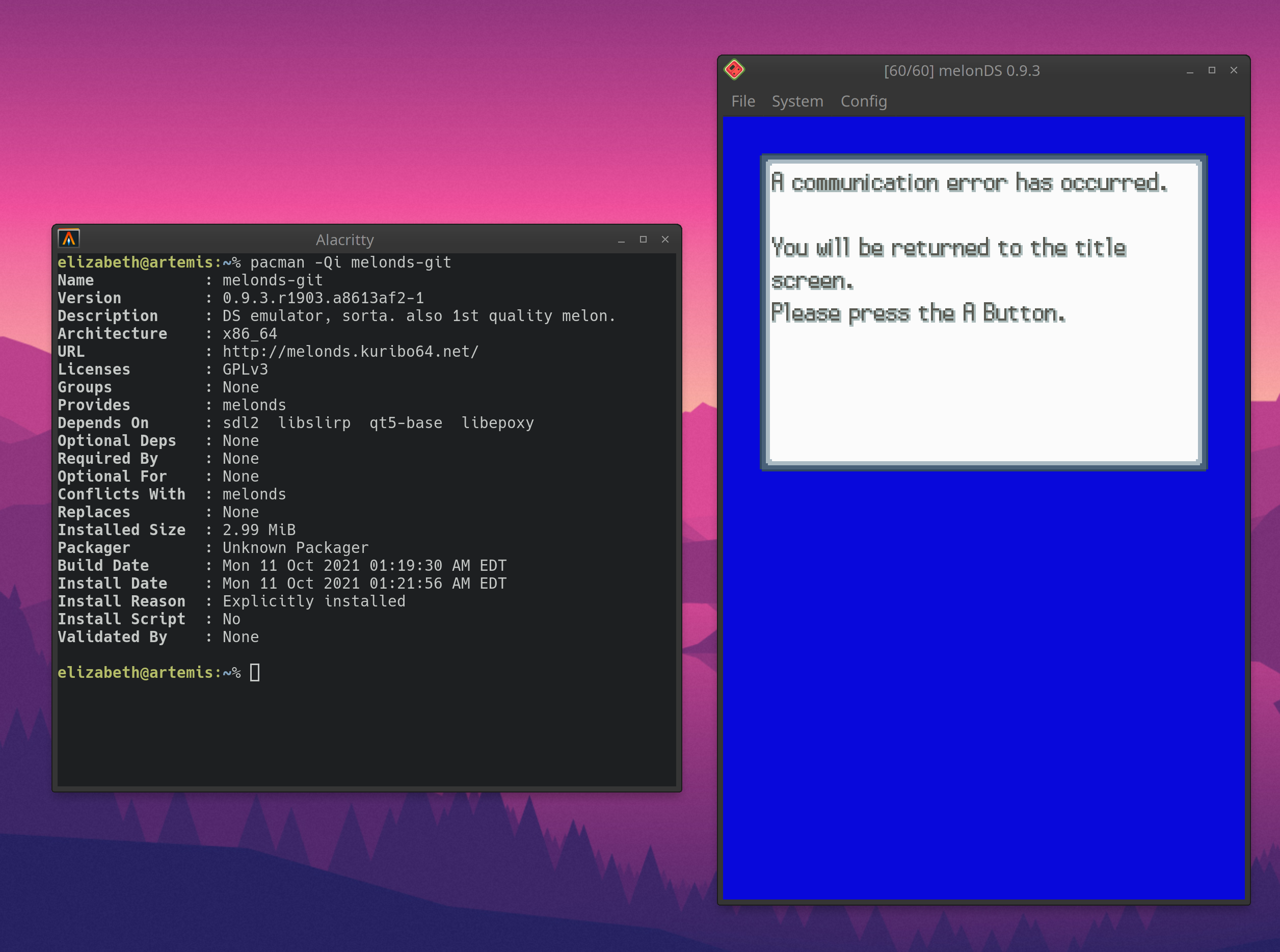Minimize the melonDS window
The width and height of the screenshot is (1280, 952).
1190,70
